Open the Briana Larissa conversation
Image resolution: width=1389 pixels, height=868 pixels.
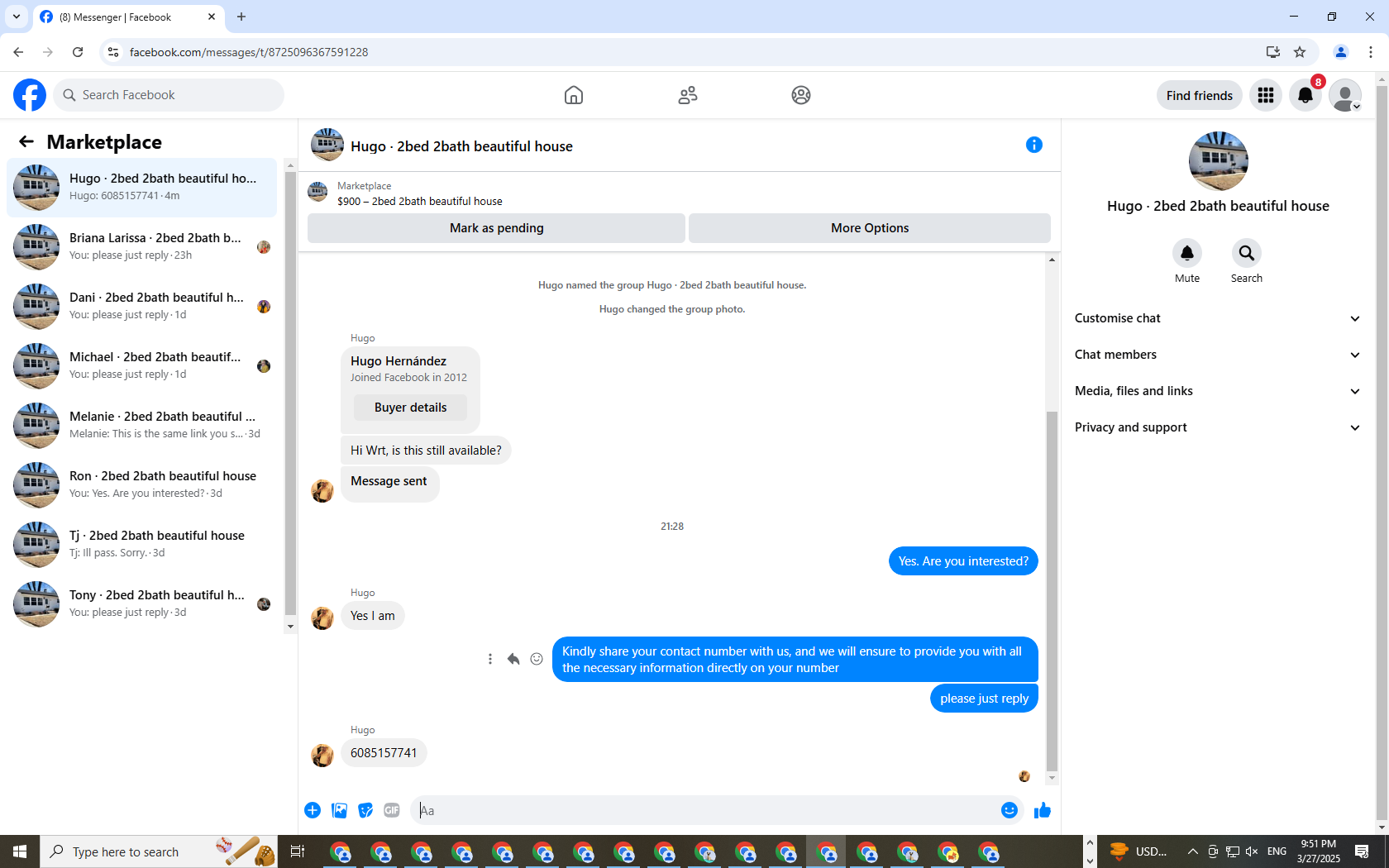(142, 247)
